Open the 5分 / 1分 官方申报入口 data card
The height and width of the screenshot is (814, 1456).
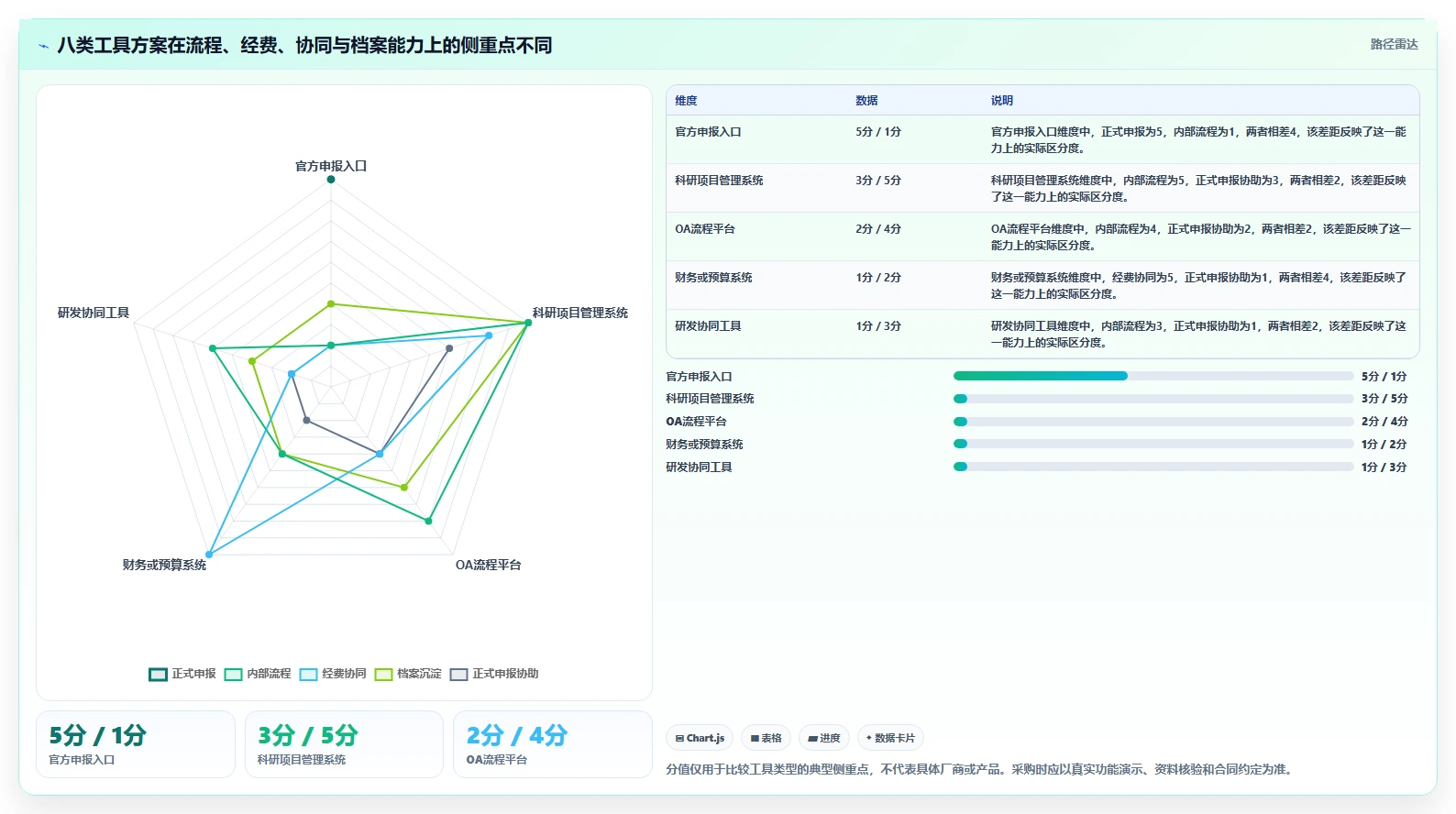click(136, 744)
